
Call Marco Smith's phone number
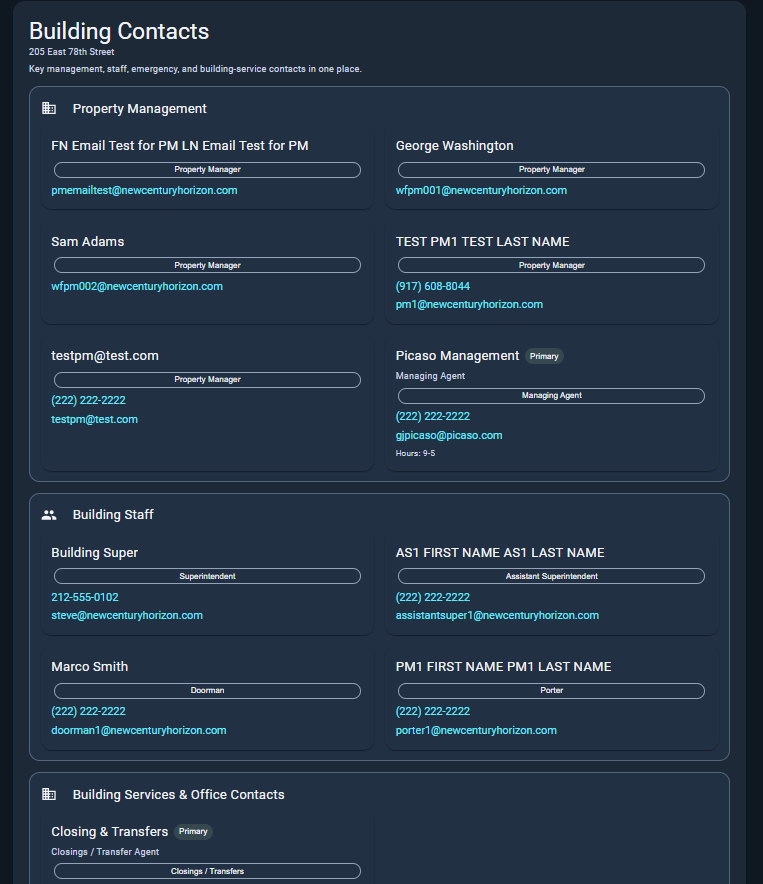(x=89, y=711)
